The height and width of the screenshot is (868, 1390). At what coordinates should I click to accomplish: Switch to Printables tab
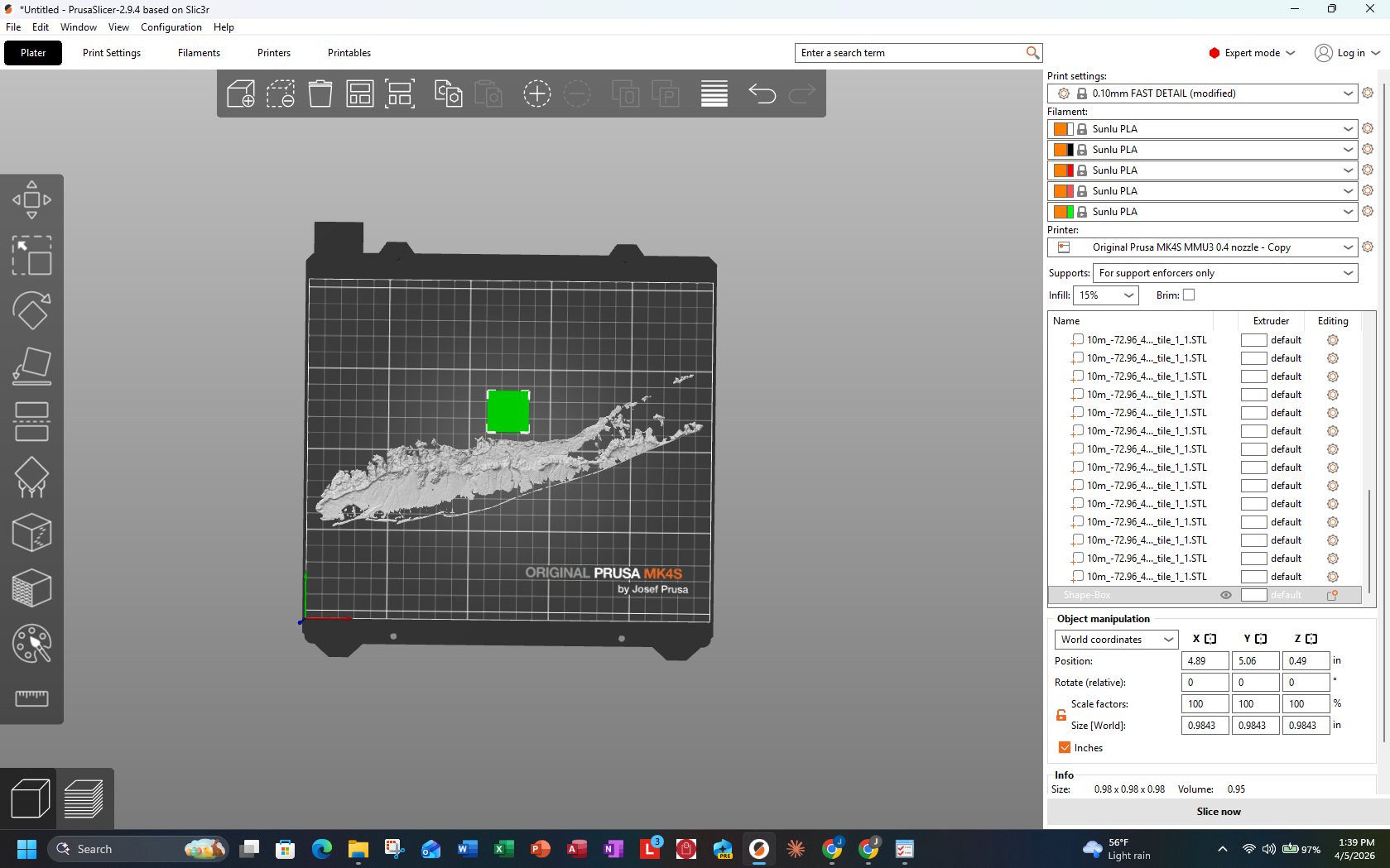(349, 53)
